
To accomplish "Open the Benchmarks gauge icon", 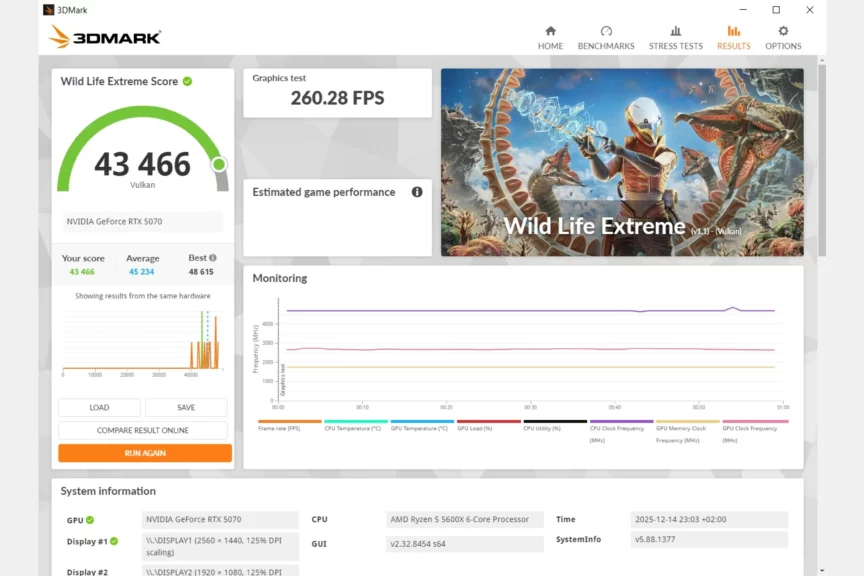I will 606,32.
